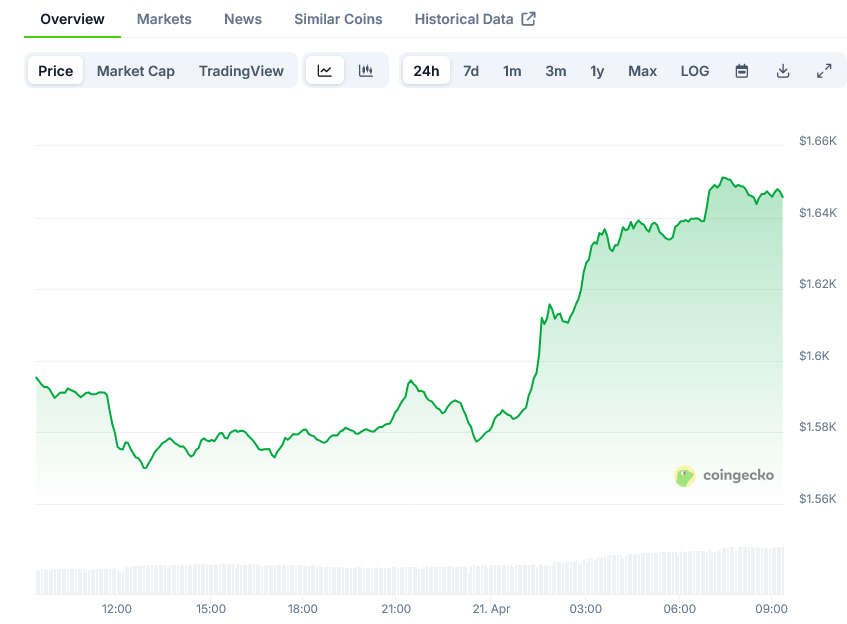Switch to line chart view icon
Image resolution: width=847 pixels, height=624 pixels.
pyautogui.click(x=325, y=71)
